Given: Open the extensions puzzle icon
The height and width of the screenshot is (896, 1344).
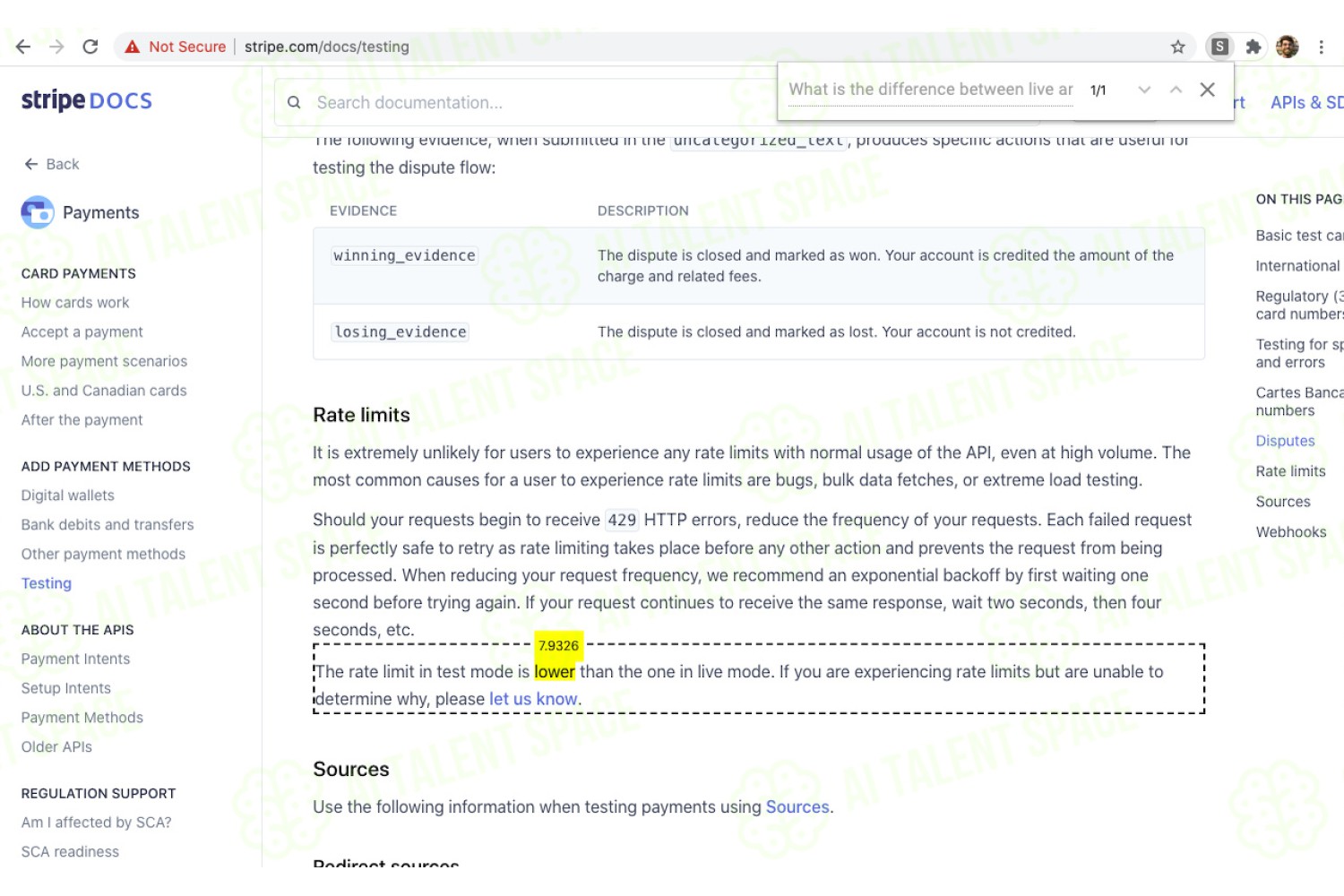Looking at the screenshot, I should [1254, 47].
